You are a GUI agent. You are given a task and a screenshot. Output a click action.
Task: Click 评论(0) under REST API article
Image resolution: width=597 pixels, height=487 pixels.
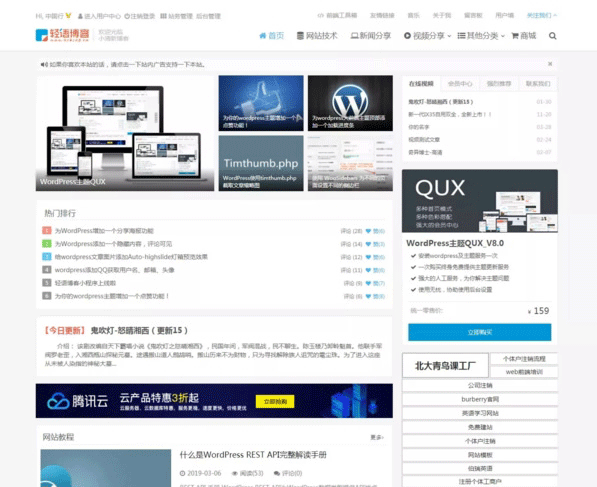click(288, 473)
